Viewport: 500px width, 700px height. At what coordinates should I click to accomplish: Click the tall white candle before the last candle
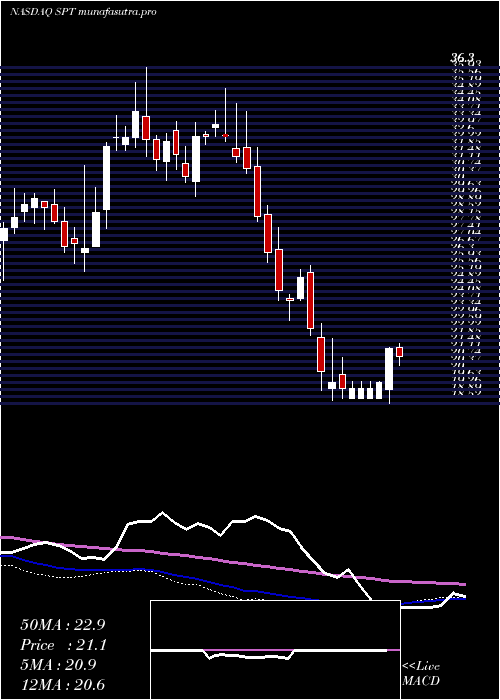[x=389, y=369]
